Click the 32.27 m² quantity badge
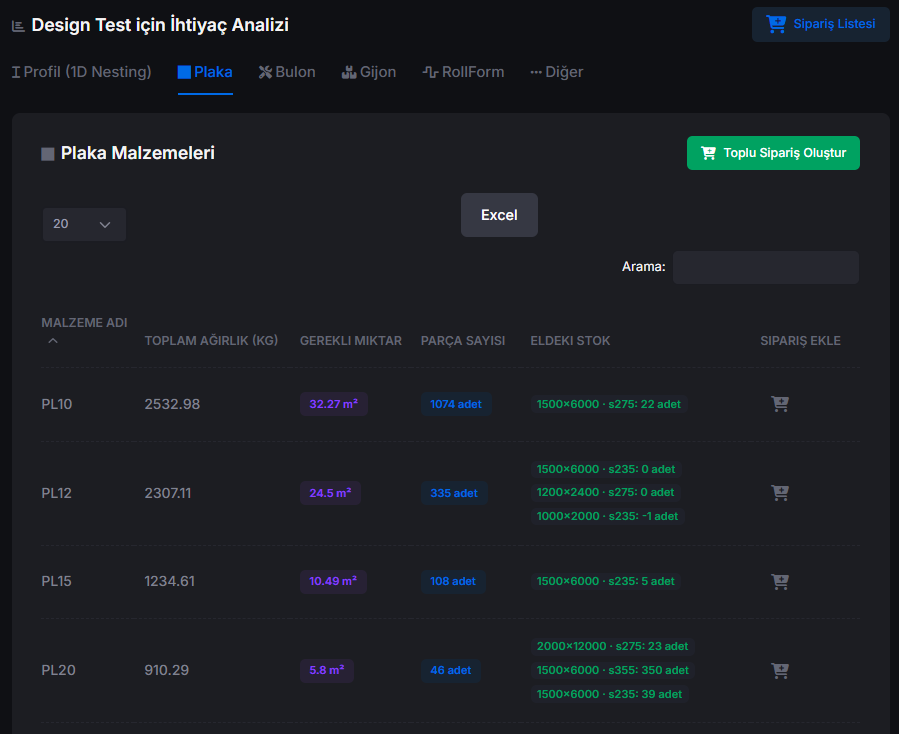 tap(334, 404)
